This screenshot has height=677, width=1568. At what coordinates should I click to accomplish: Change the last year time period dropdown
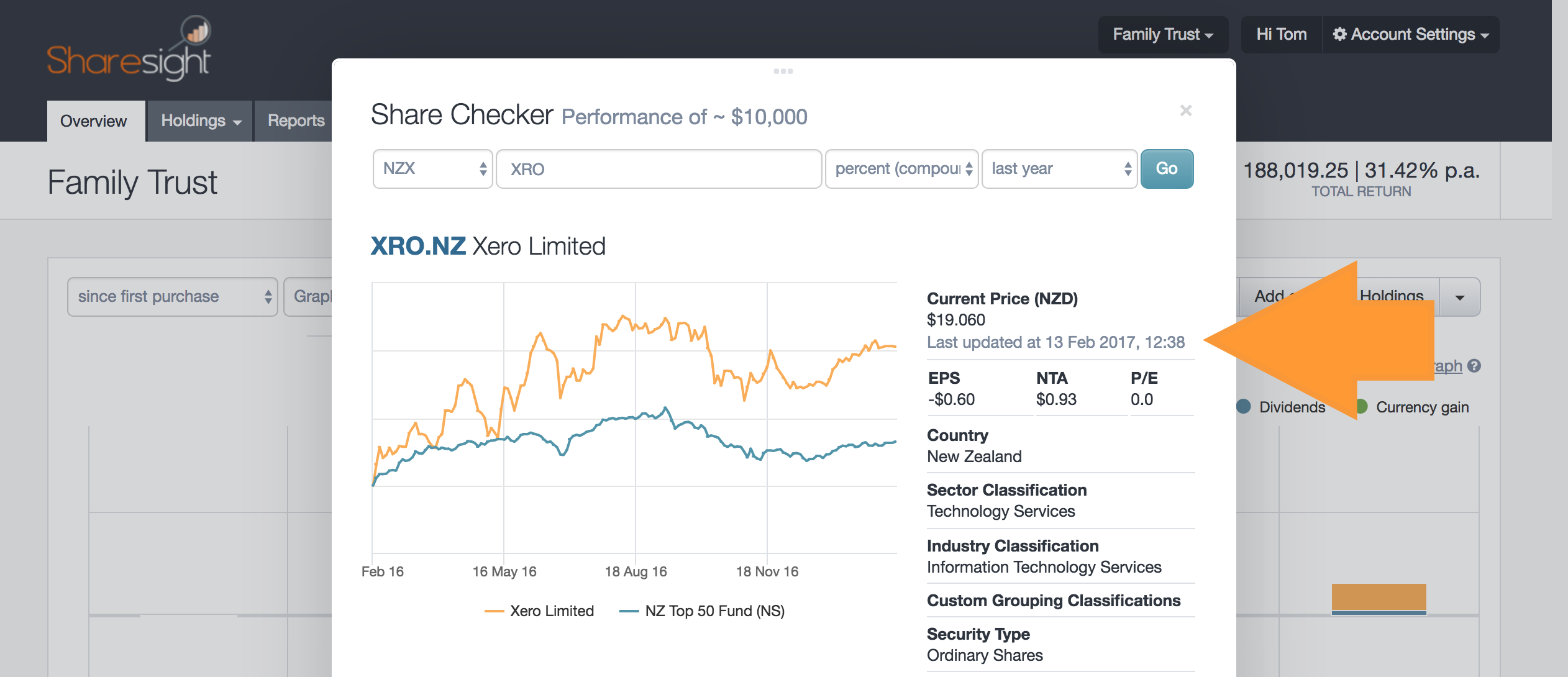point(1060,168)
